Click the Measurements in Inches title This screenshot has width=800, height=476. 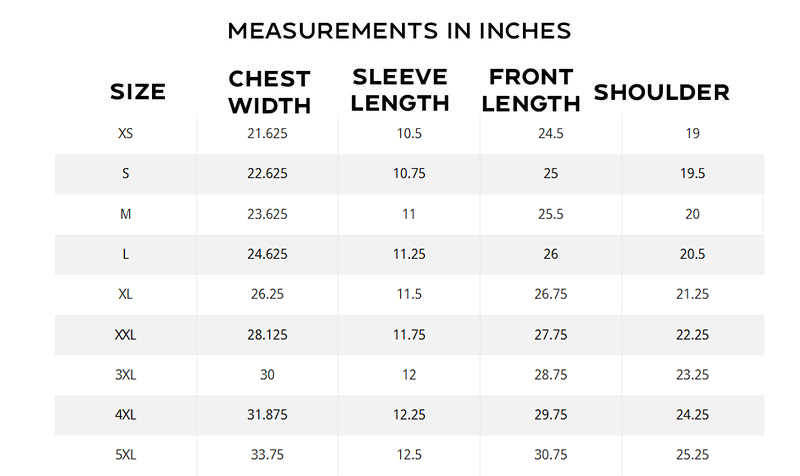click(x=399, y=30)
